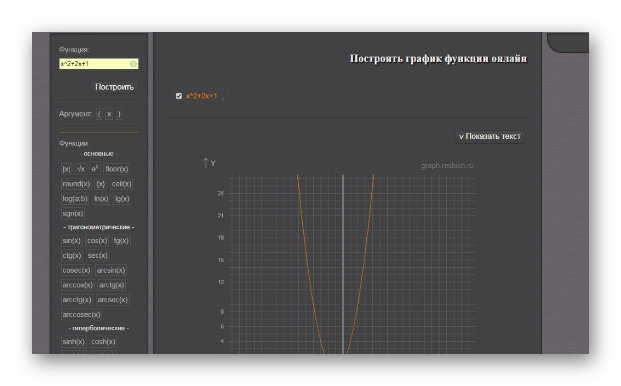Insert the arcsin(x) function
This screenshot has height=386, width=621.
pos(111,270)
